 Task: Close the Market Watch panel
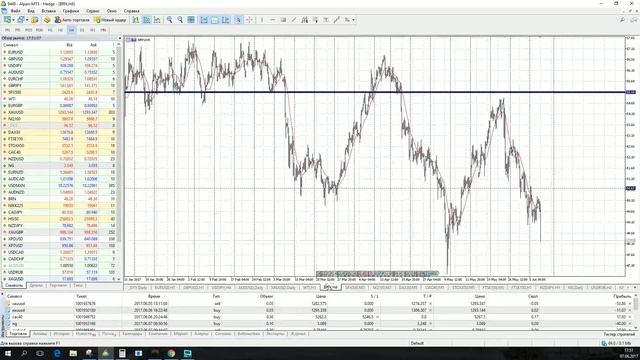120,38
